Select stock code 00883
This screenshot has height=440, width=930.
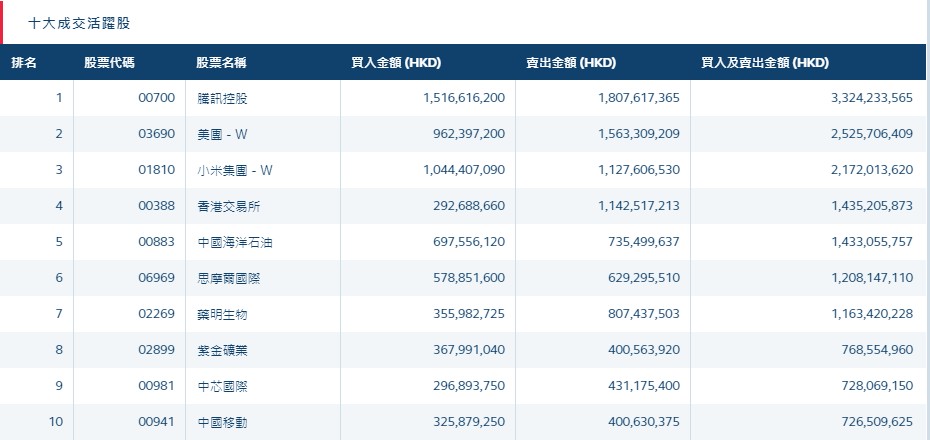tap(157, 242)
